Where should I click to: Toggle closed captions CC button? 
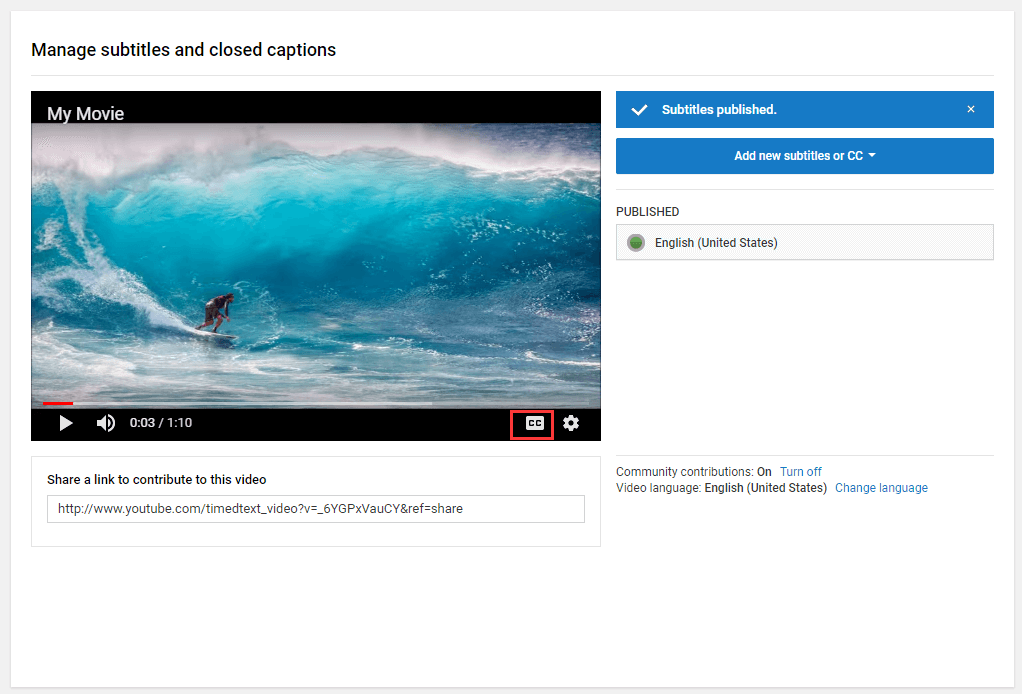(534, 424)
